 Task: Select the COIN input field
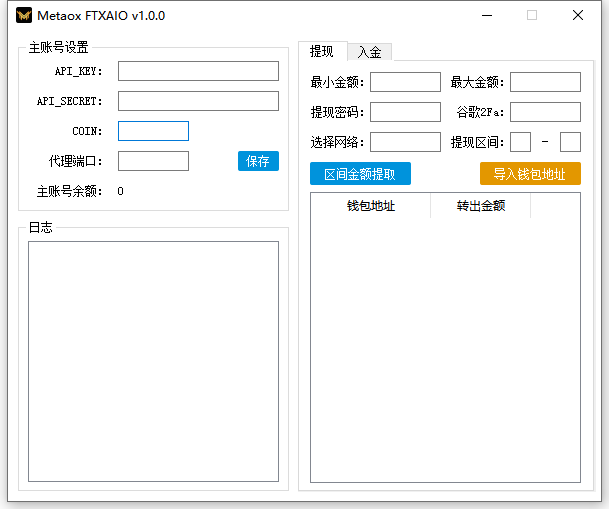click(153, 131)
